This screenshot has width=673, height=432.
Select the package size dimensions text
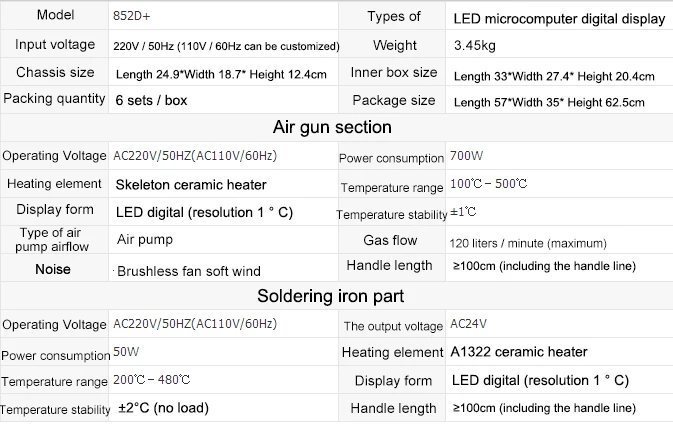pyautogui.click(x=549, y=101)
